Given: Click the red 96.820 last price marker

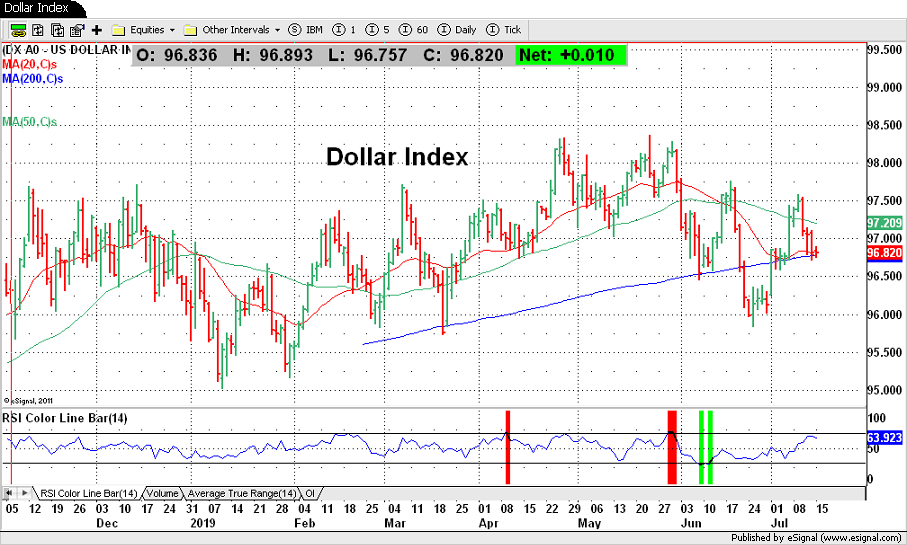Looking at the screenshot, I should 884,253.
